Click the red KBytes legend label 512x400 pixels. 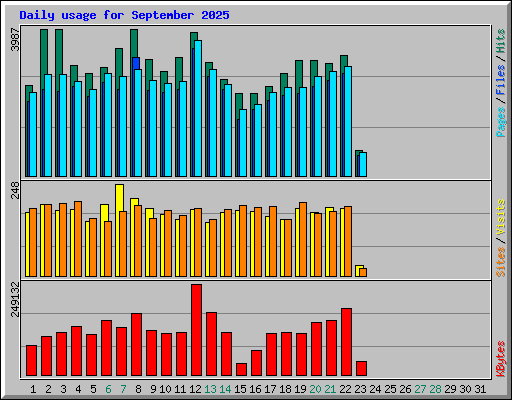[x=500, y=359]
